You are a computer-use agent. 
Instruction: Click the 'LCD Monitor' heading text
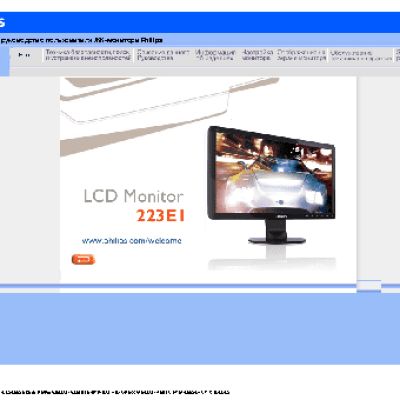click(133, 196)
